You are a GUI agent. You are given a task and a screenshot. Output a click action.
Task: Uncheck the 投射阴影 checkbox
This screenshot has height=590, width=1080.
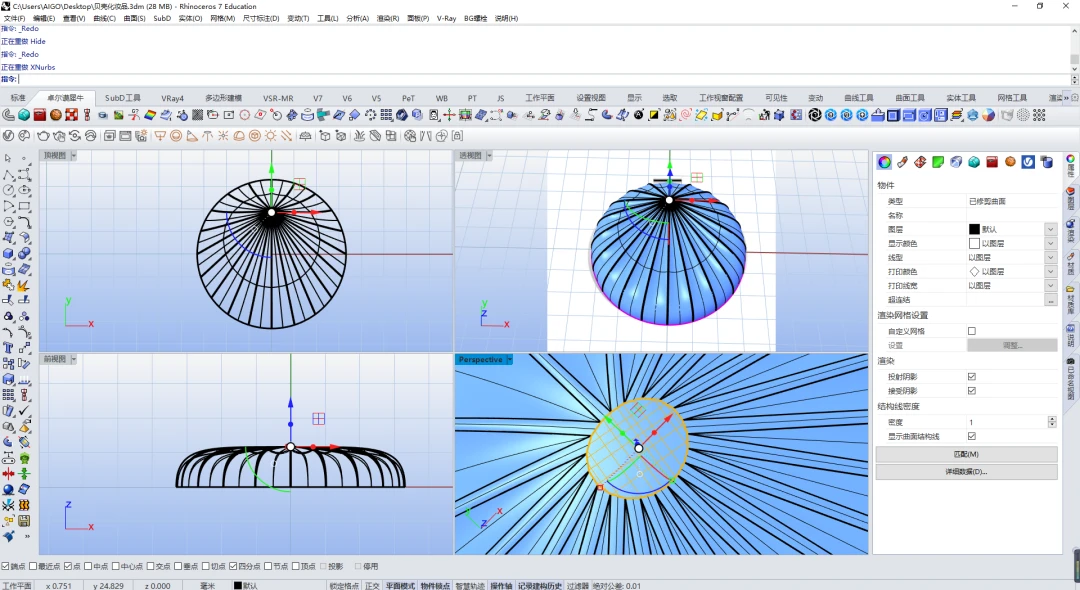click(x=972, y=377)
